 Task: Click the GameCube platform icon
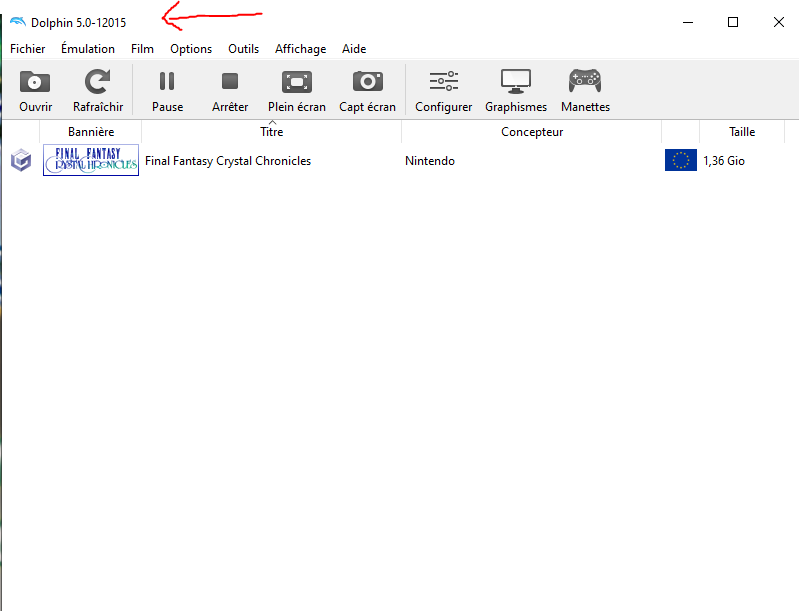pyautogui.click(x=21, y=161)
